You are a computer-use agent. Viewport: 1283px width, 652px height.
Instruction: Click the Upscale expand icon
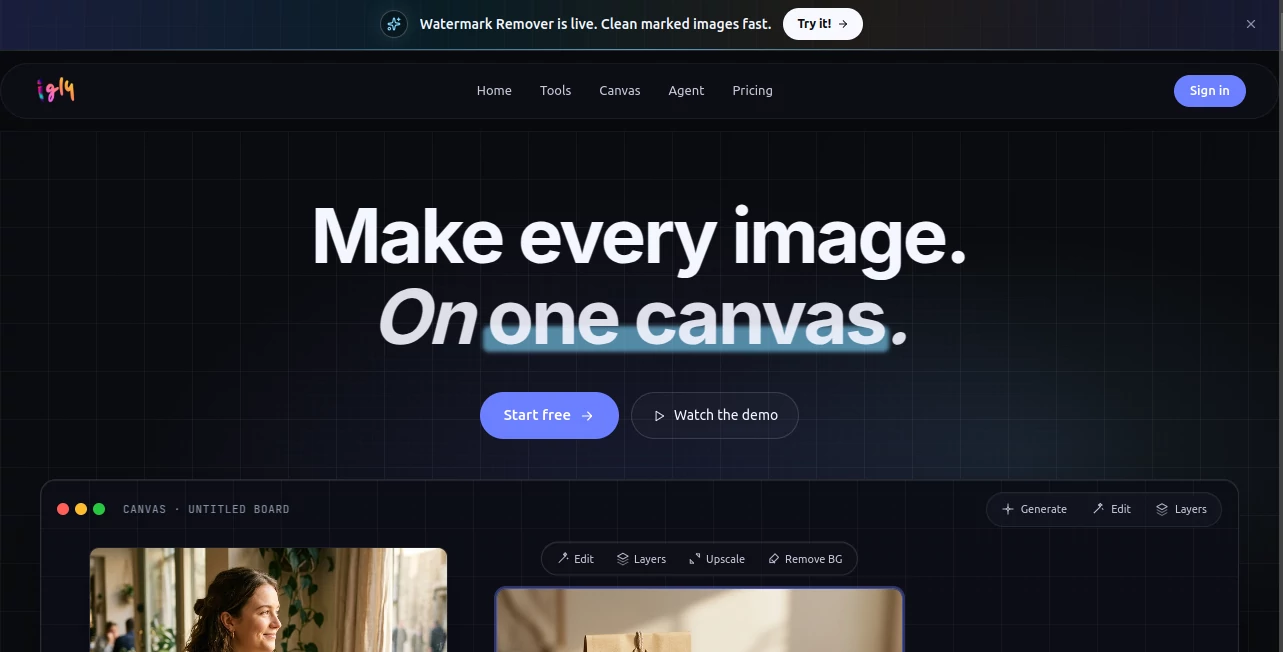(x=695, y=559)
